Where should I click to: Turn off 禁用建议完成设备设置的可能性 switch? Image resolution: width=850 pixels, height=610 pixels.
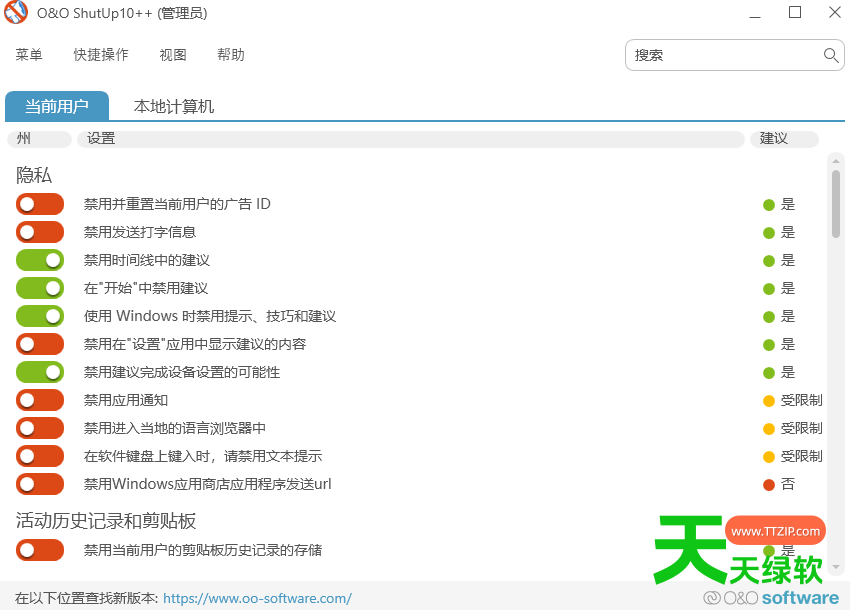pyautogui.click(x=40, y=372)
